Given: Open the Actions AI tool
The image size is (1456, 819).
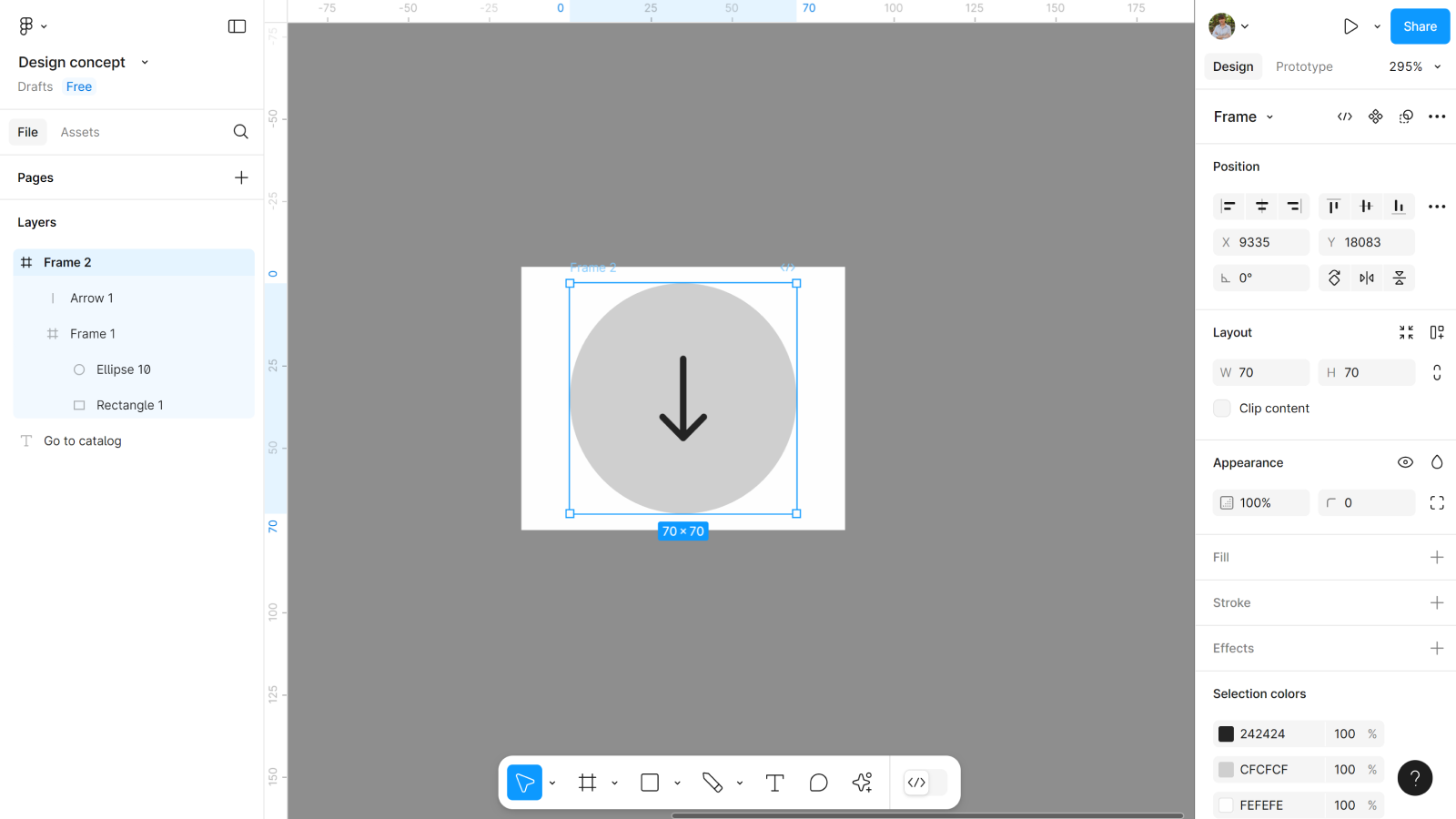Looking at the screenshot, I should 862,783.
